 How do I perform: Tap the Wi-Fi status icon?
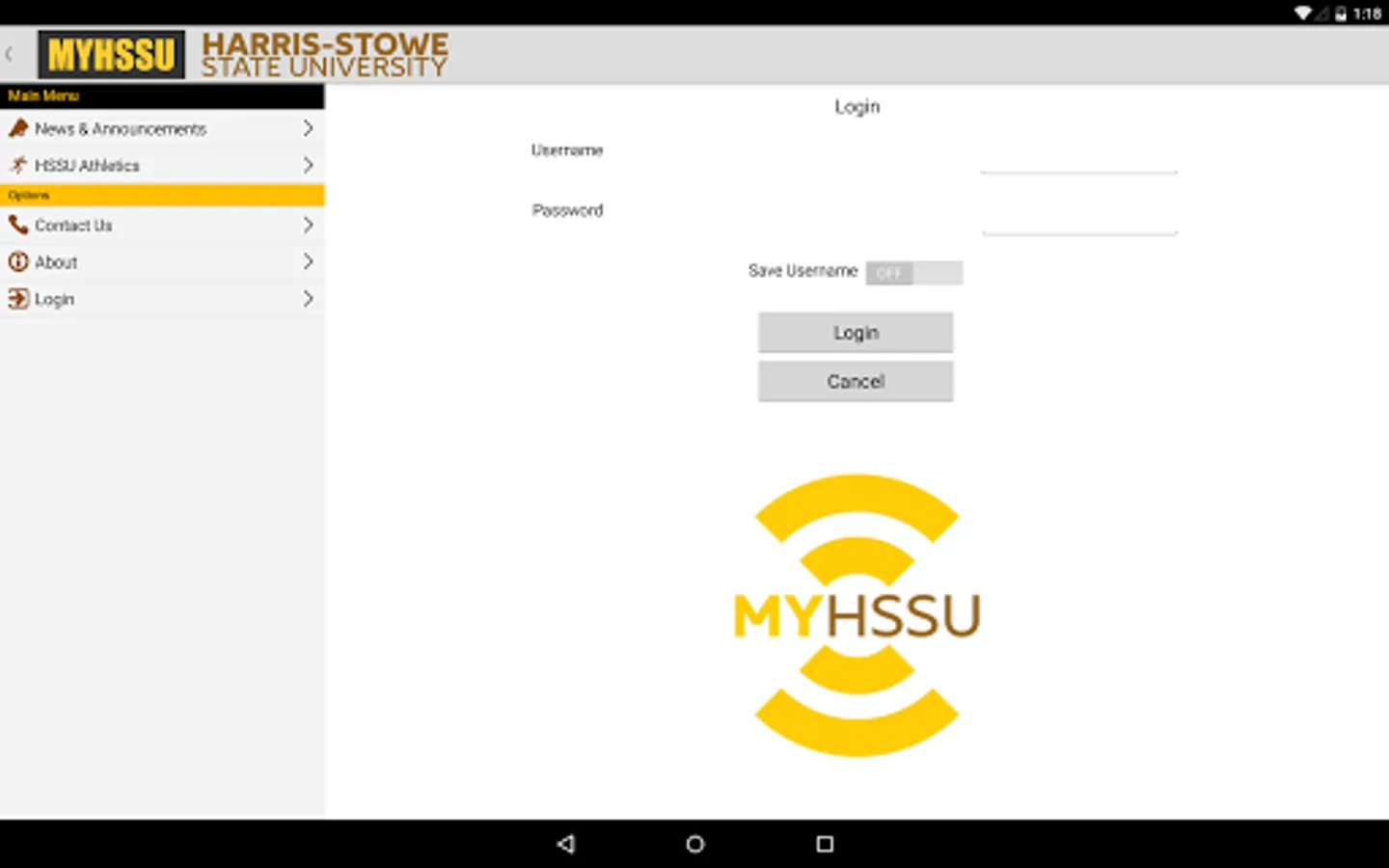1303,14
